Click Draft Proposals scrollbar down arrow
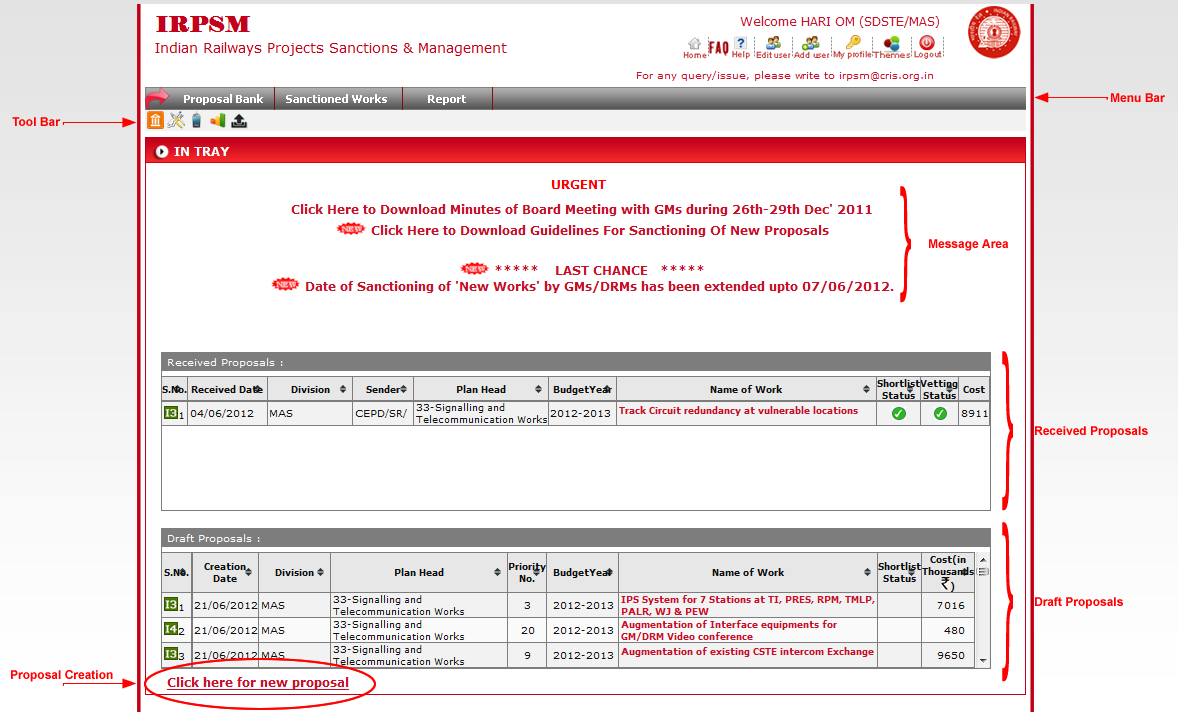Image resolution: width=1178 pixels, height=712 pixels. [x=982, y=661]
